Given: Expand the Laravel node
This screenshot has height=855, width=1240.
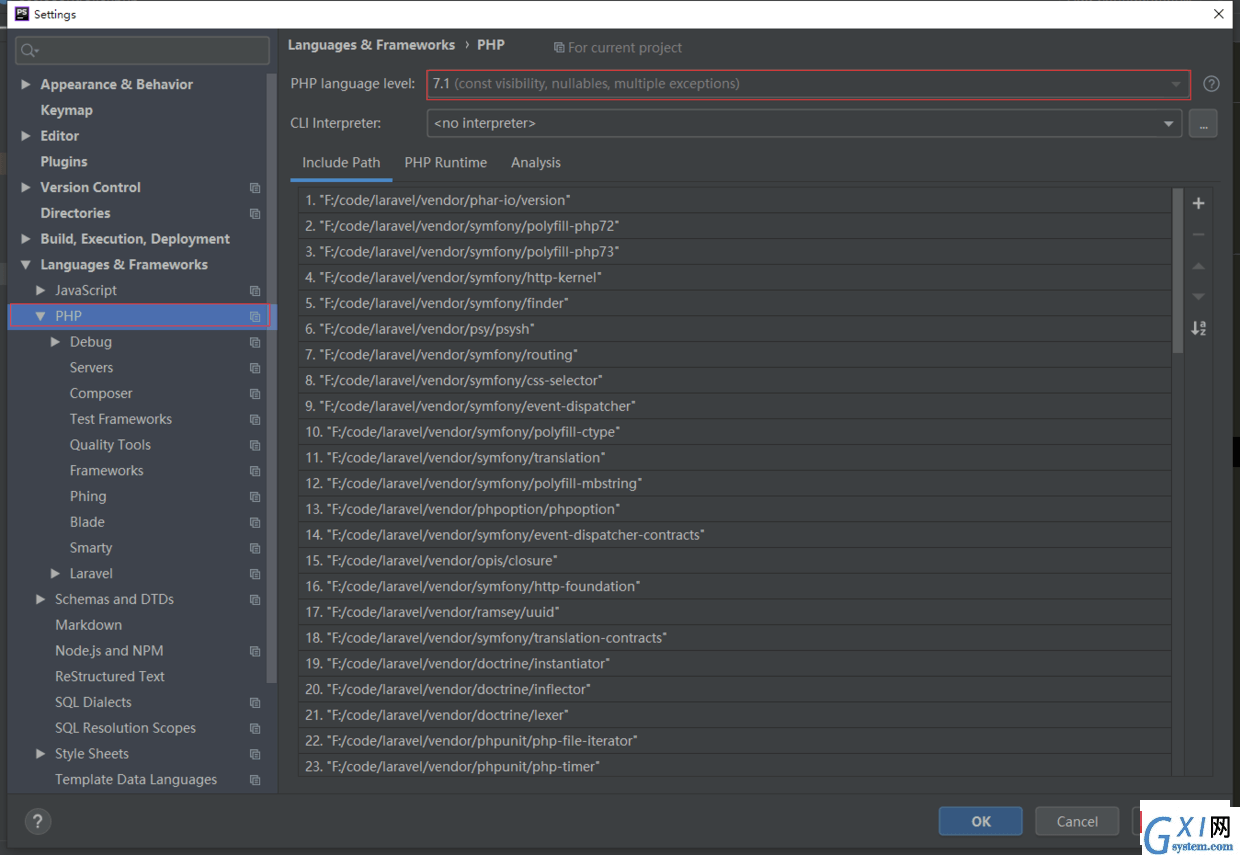Looking at the screenshot, I should (x=56, y=574).
